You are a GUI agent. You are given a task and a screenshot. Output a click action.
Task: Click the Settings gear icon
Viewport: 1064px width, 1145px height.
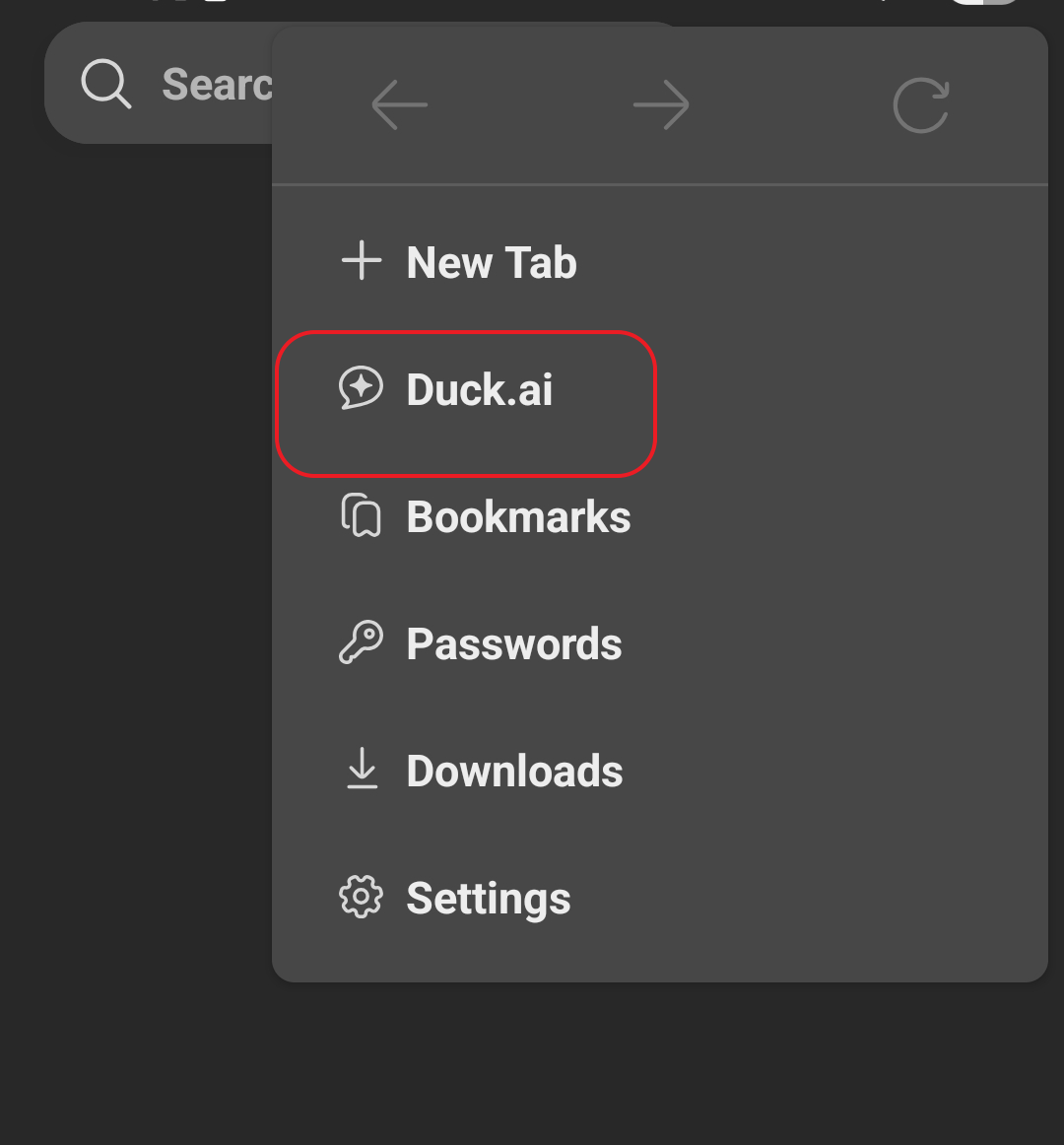coord(362,898)
